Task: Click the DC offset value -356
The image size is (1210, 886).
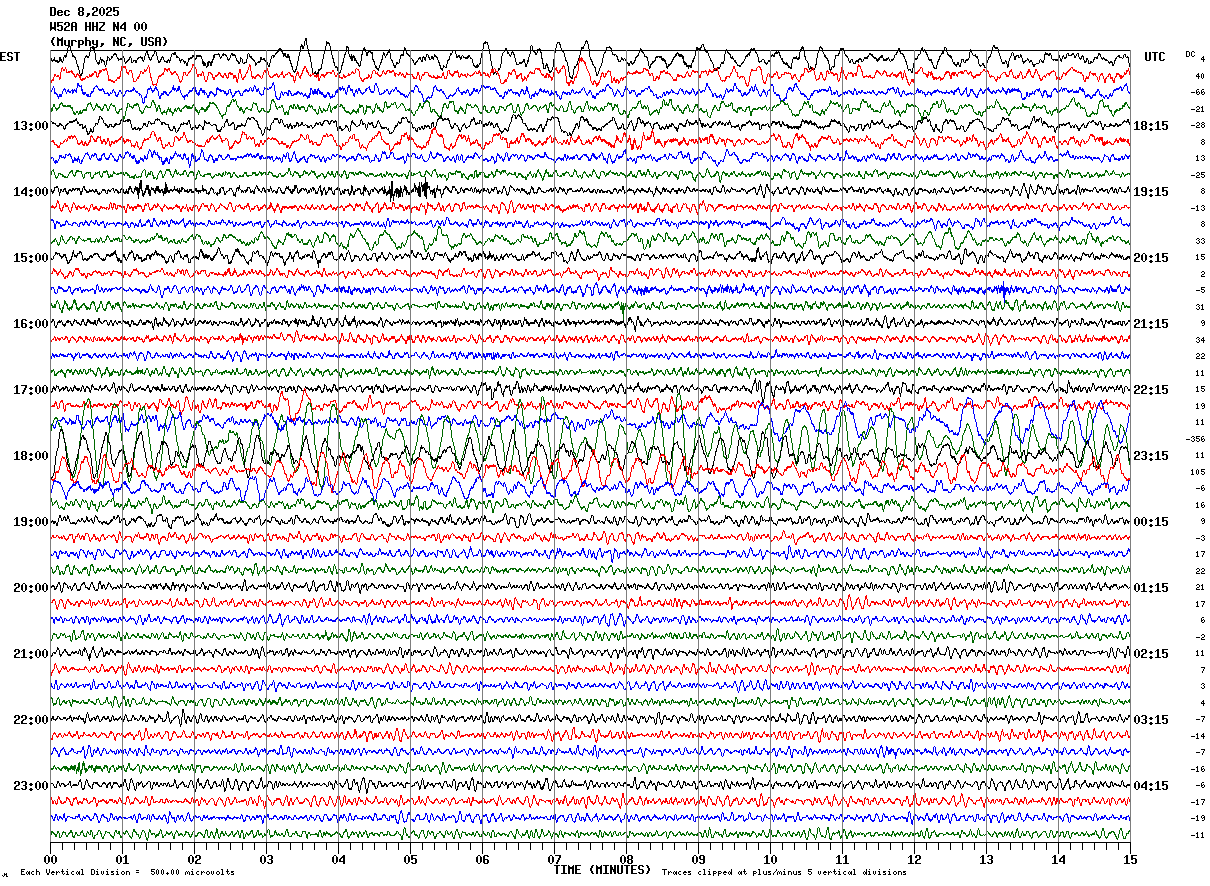Action: 1196,439
